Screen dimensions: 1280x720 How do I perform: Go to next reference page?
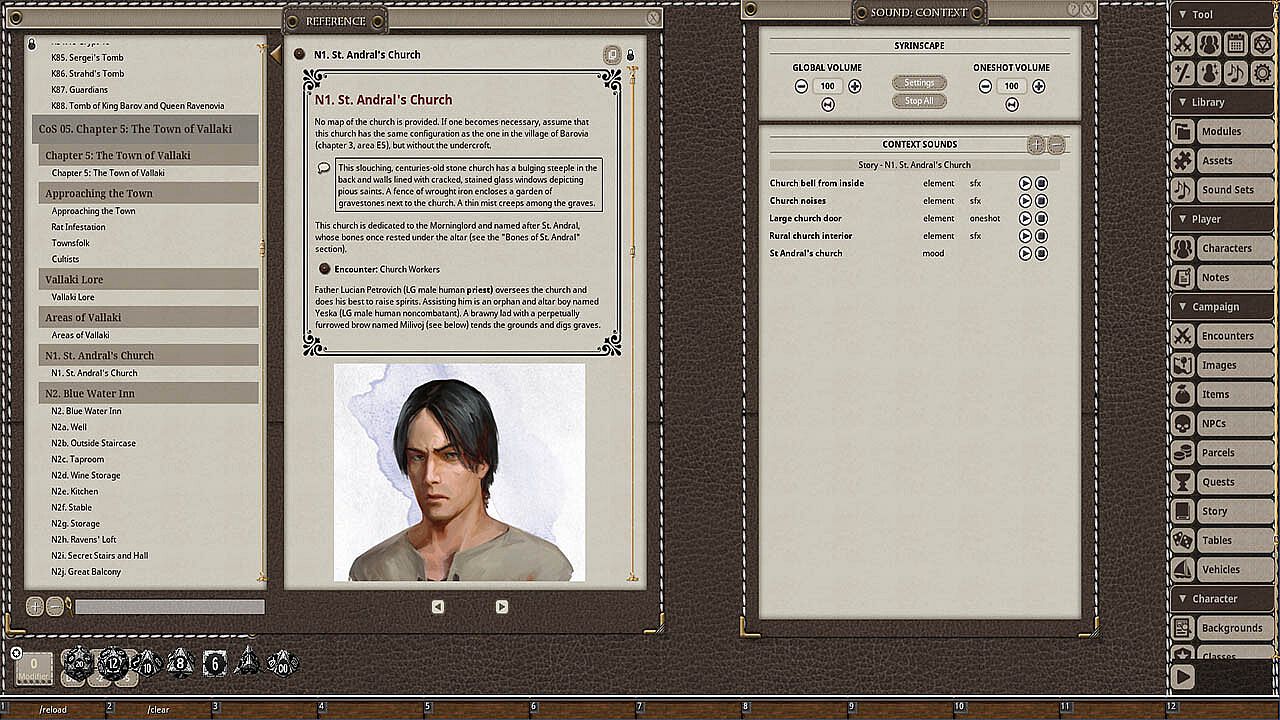502,607
